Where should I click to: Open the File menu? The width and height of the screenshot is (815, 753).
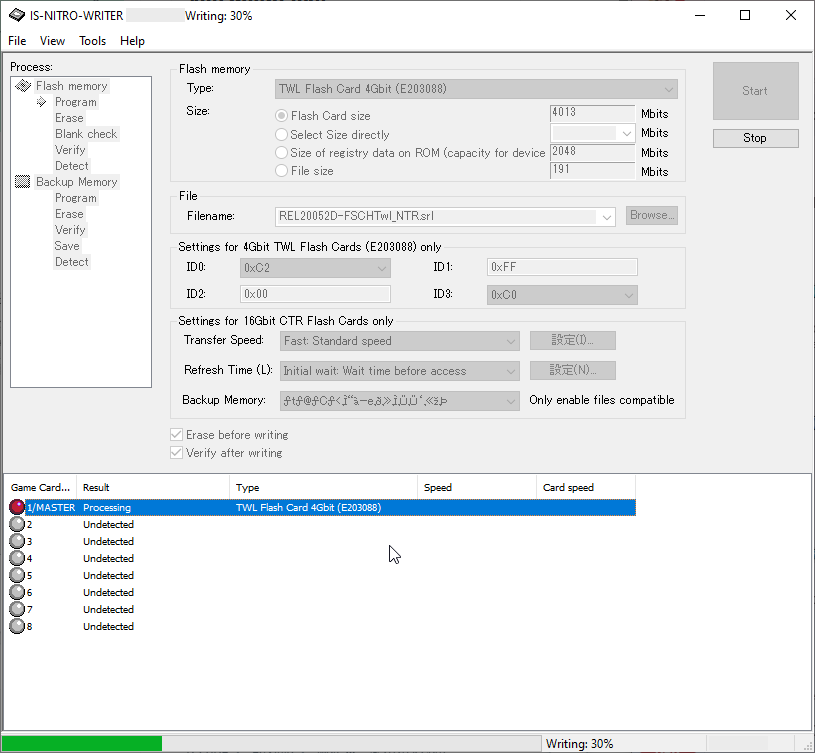(x=17, y=41)
